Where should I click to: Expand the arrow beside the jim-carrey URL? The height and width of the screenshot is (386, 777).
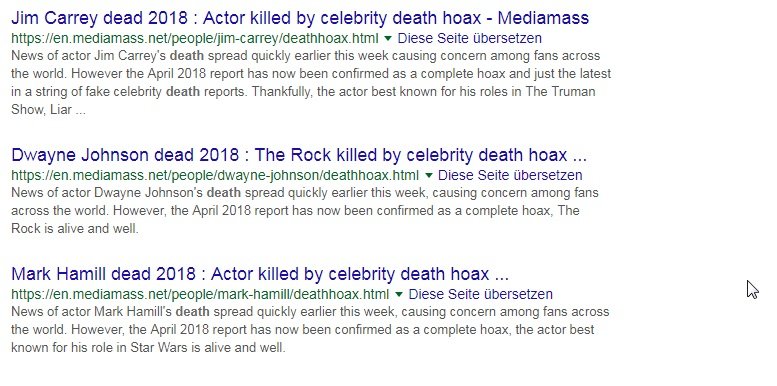(x=388, y=39)
